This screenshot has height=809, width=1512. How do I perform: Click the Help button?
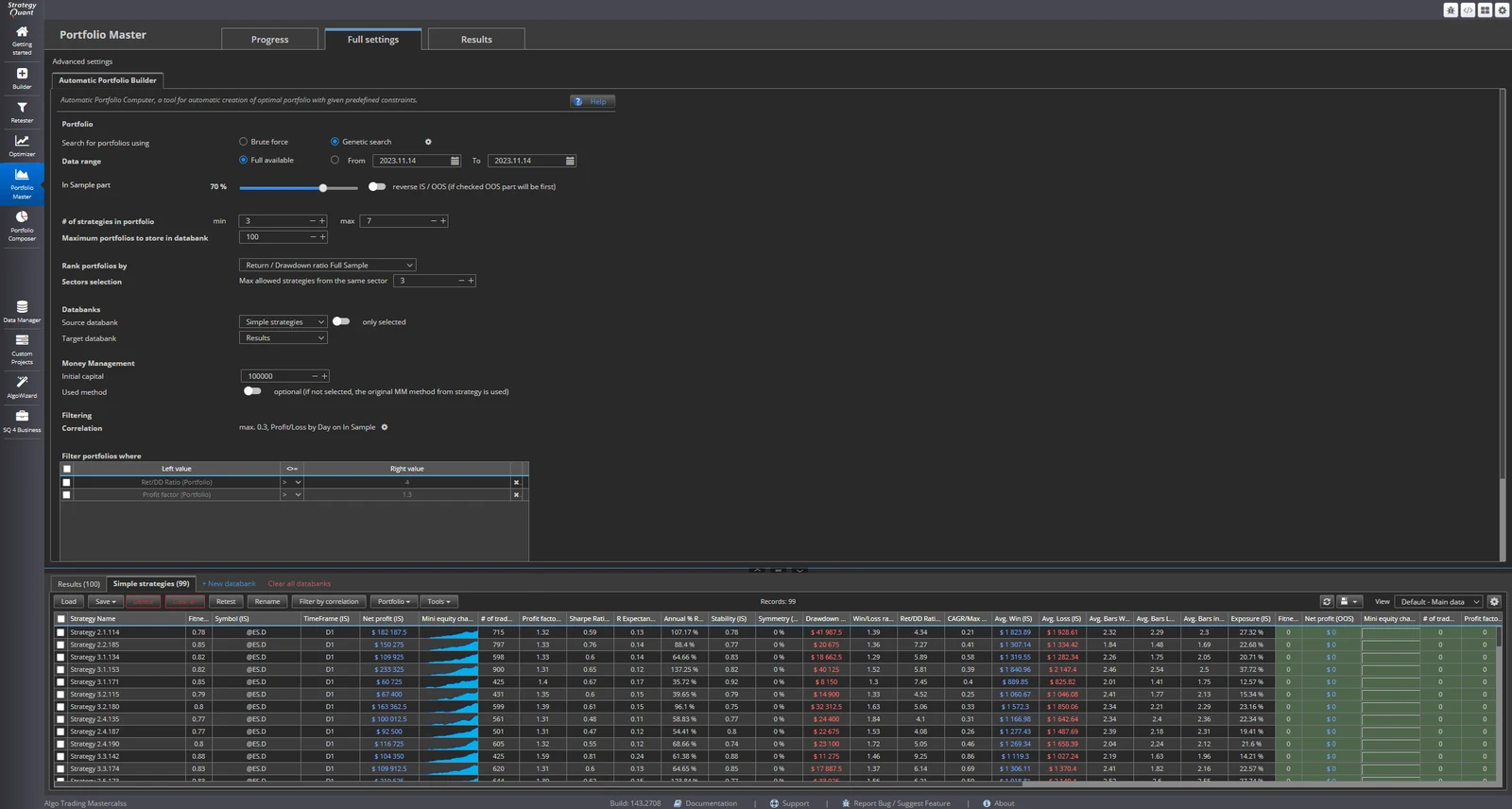(593, 101)
